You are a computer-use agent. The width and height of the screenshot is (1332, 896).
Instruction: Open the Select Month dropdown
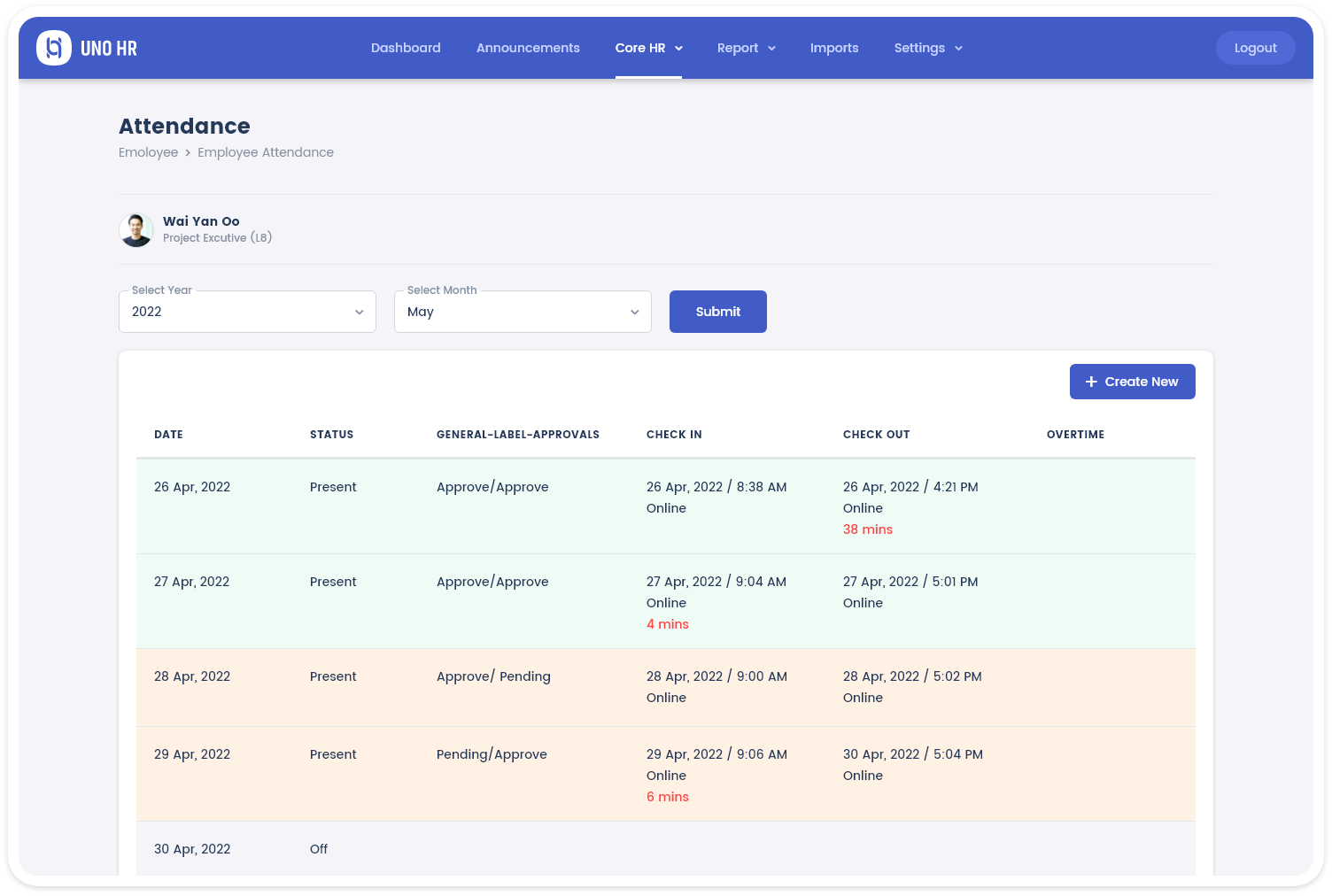pyautogui.click(x=523, y=312)
